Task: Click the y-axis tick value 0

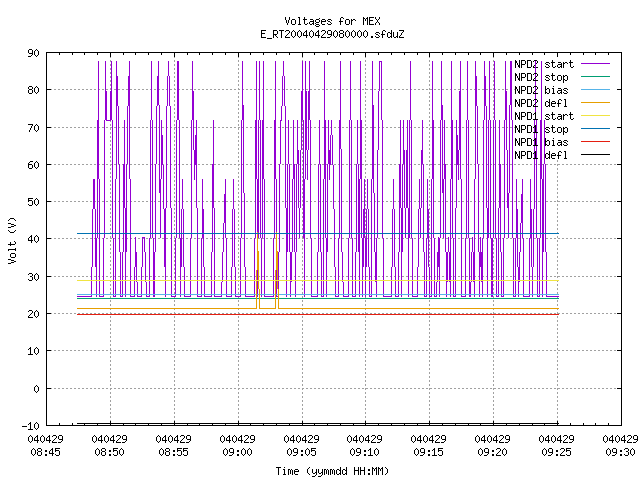Action: [36, 389]
